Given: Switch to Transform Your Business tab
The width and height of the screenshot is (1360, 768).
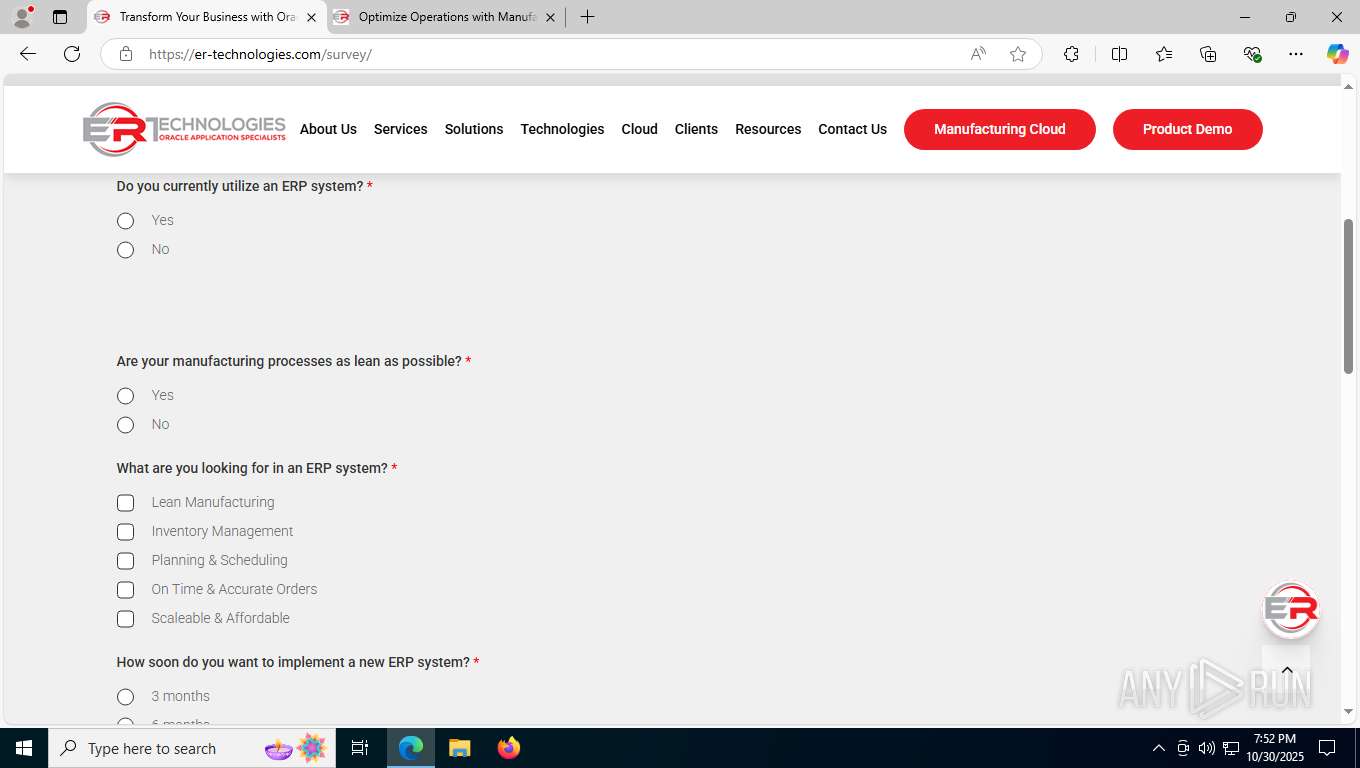Looking at the screenshot, I should coord(207,17).
